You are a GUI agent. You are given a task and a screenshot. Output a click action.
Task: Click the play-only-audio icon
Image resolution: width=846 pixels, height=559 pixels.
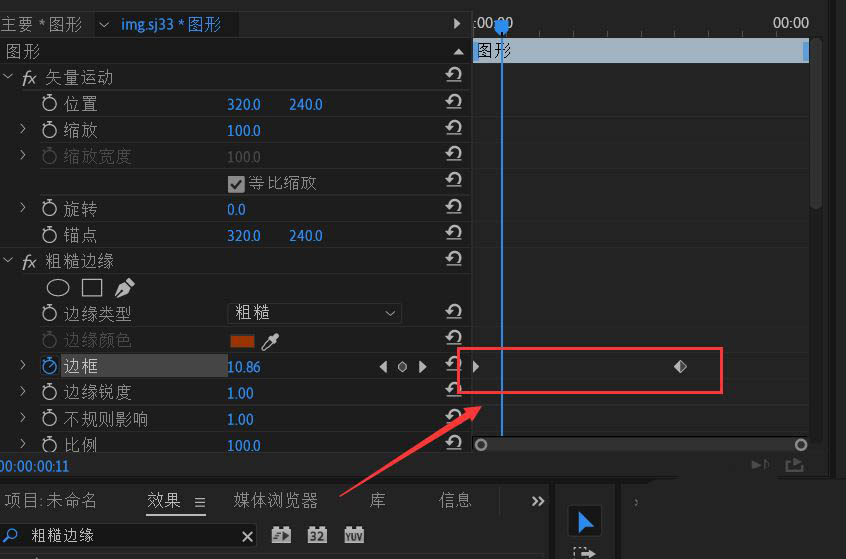pos(761,464)
